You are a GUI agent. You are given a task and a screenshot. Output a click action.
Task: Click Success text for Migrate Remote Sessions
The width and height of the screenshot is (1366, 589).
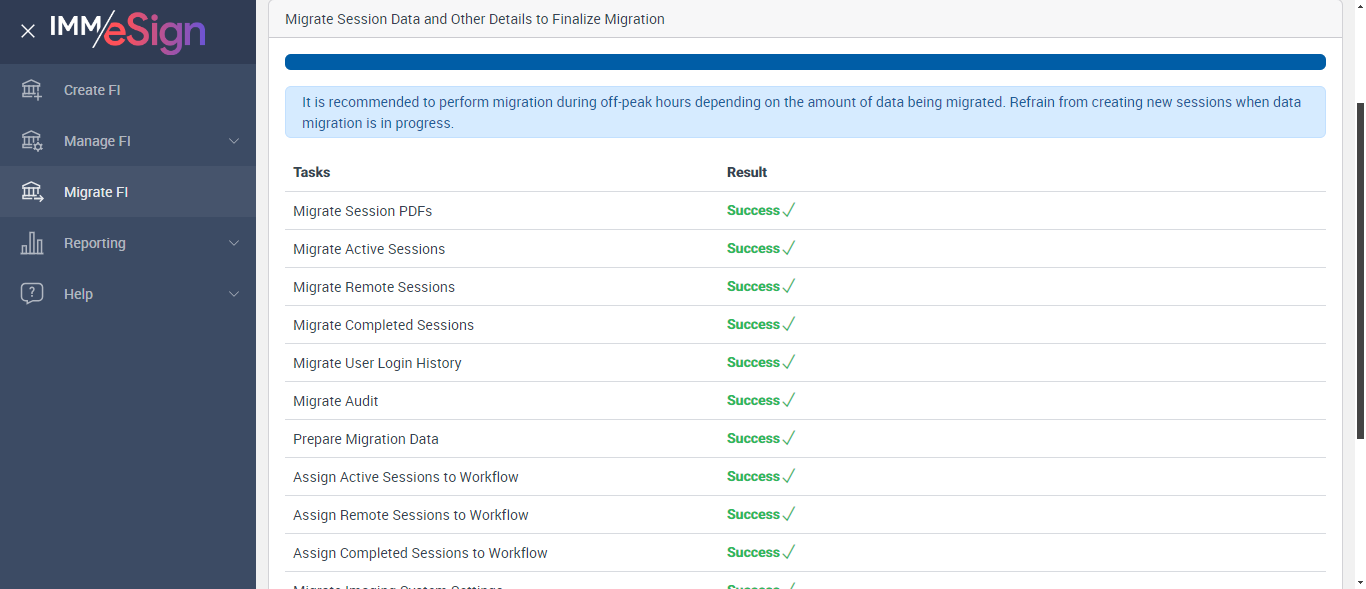tap(753, 286)
